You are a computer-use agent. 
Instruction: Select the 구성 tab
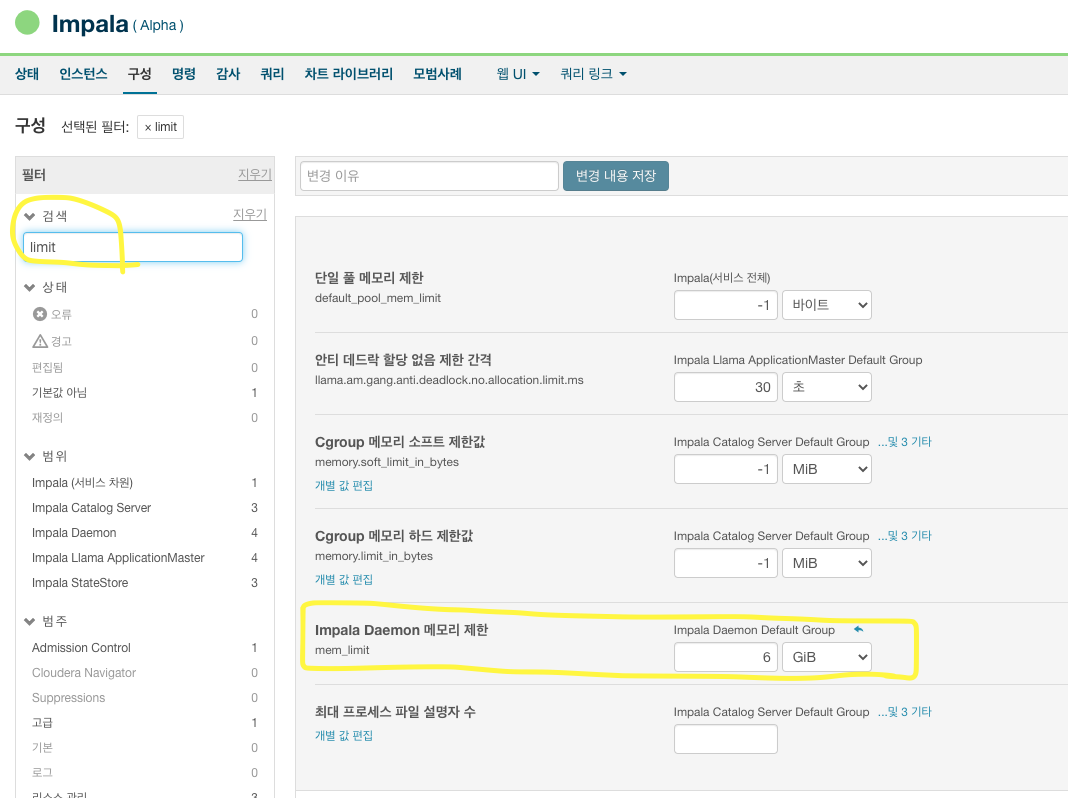point(140,74)
